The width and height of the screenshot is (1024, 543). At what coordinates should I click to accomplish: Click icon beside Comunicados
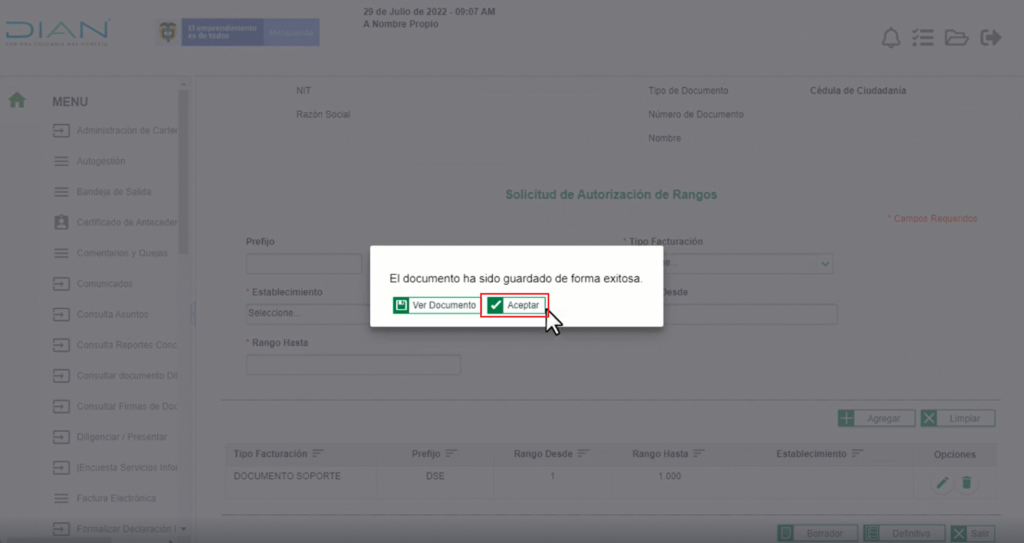[x=61, y=284]
